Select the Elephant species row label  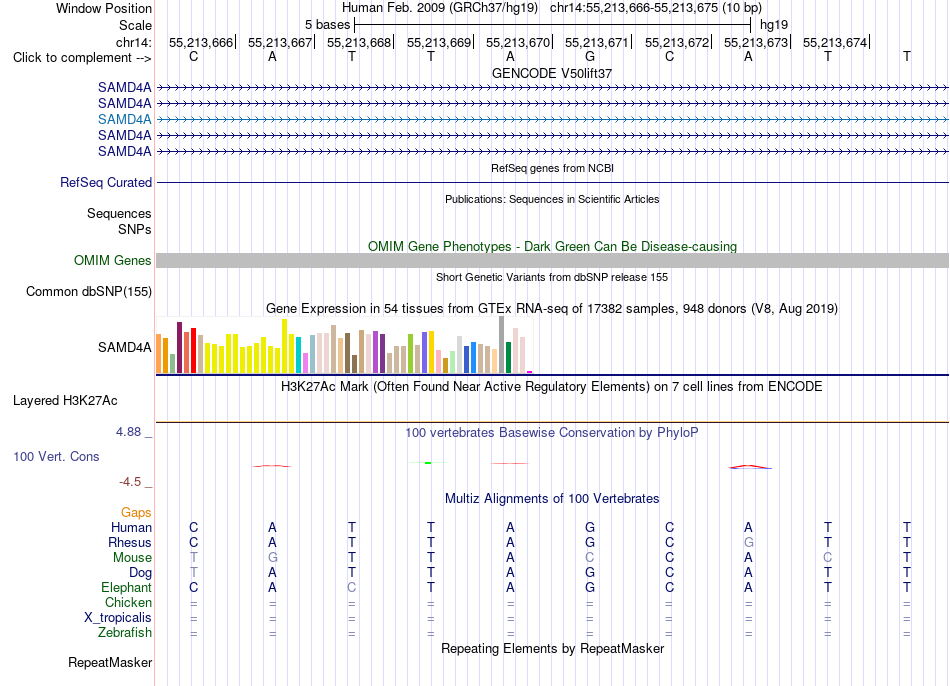(126, 588)
